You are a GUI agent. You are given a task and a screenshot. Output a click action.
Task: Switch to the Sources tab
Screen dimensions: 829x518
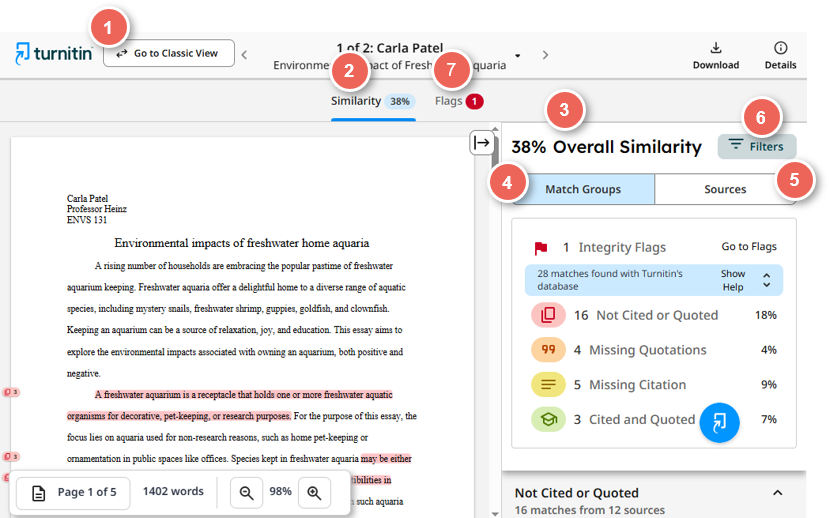(x=725, y=189)
